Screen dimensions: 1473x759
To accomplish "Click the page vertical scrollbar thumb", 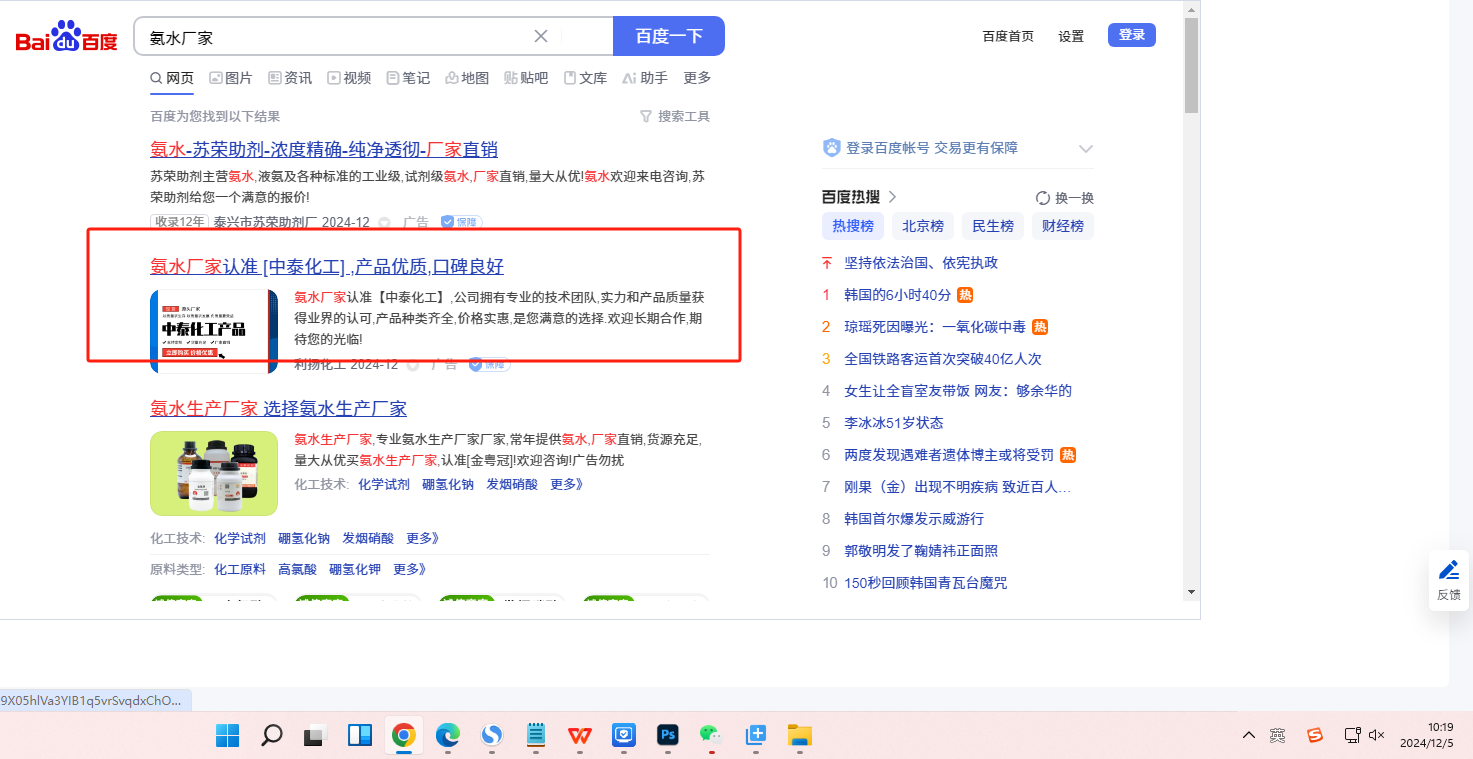I will tap(1191, 65).
